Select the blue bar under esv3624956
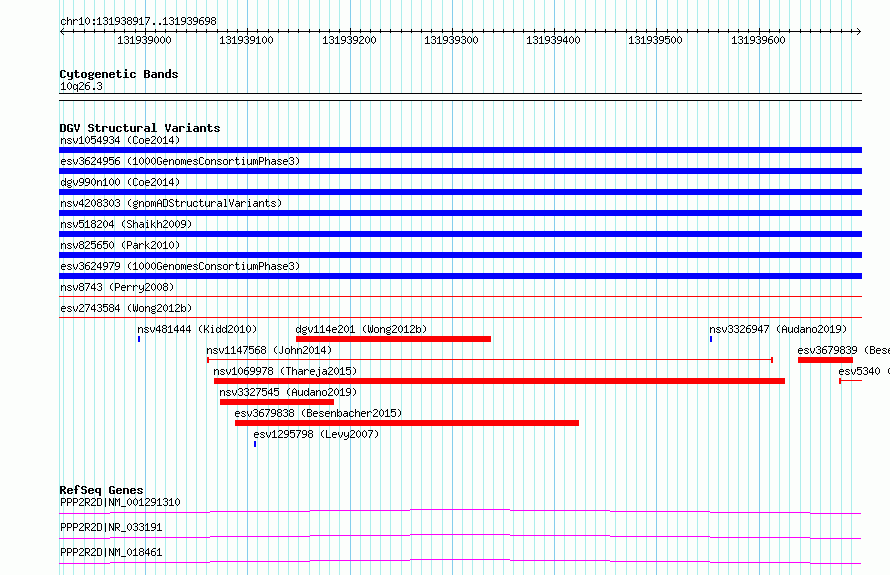The image size is (890, 575). click(x=460, y=171)
